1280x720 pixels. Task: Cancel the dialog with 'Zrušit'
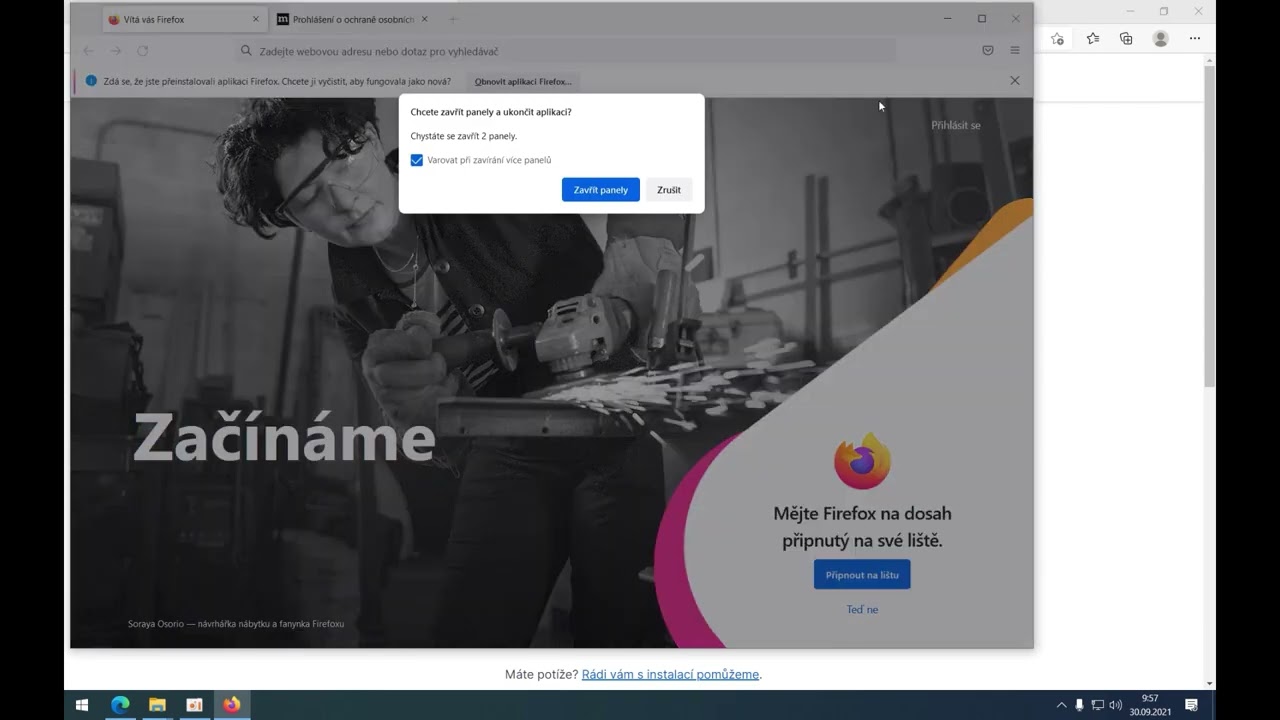click(669, 190)
